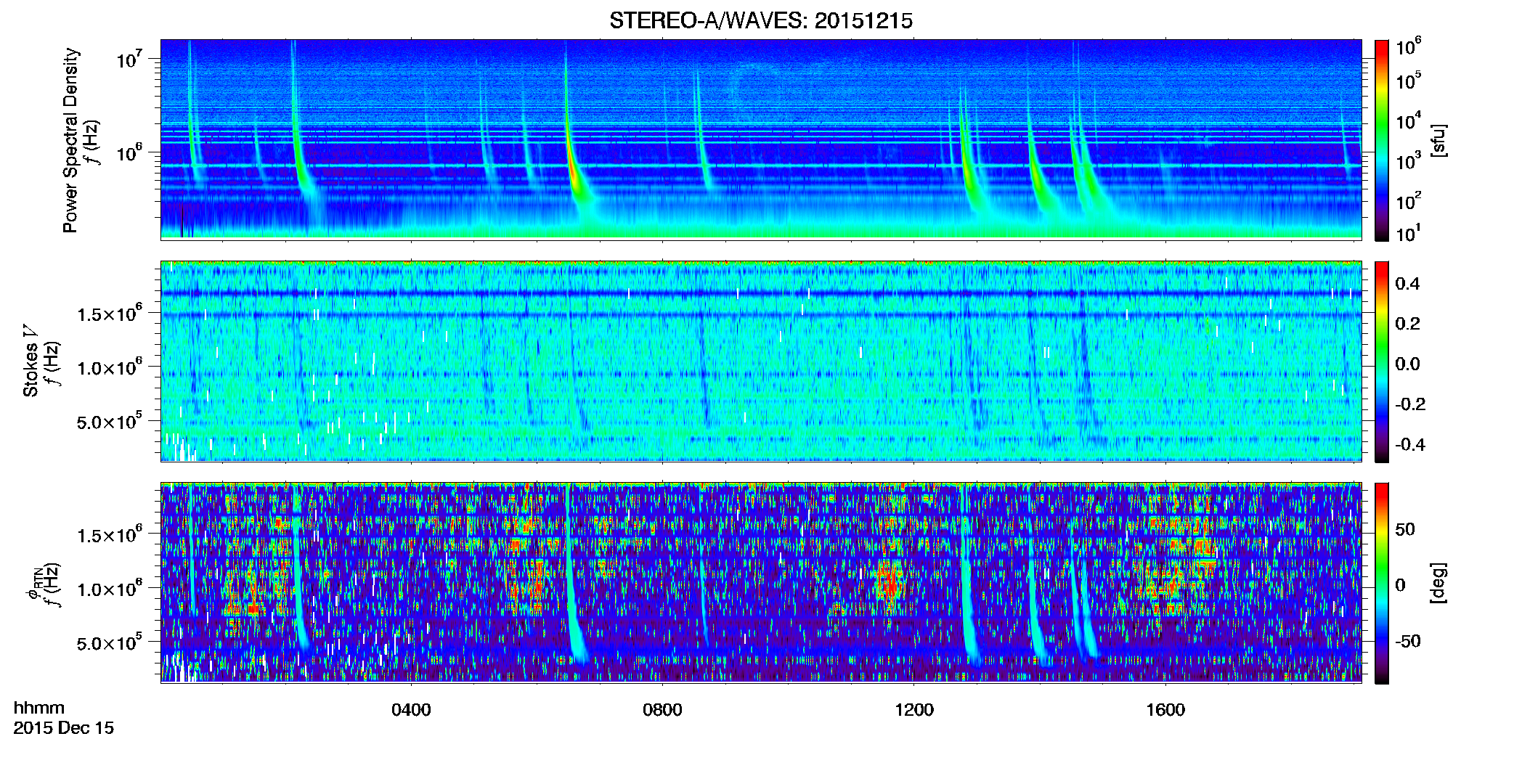Click the 1600 time tick label
Viewport: 1522px width, 784px height.
[x=1165, y=709]
